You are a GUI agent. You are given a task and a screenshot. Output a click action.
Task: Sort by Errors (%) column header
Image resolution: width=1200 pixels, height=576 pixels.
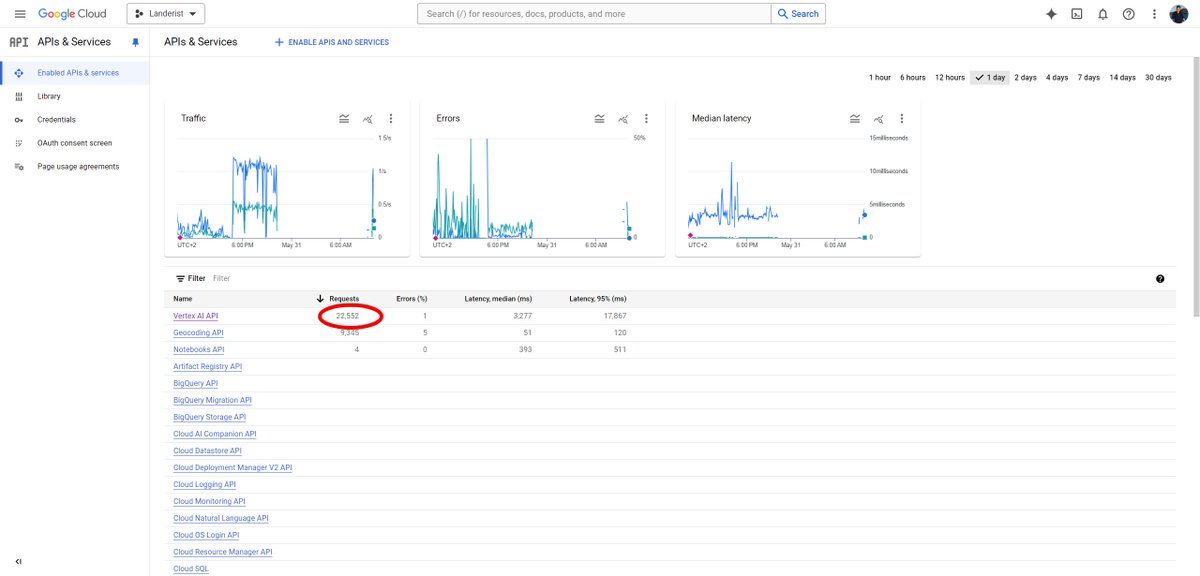(412, 299)
